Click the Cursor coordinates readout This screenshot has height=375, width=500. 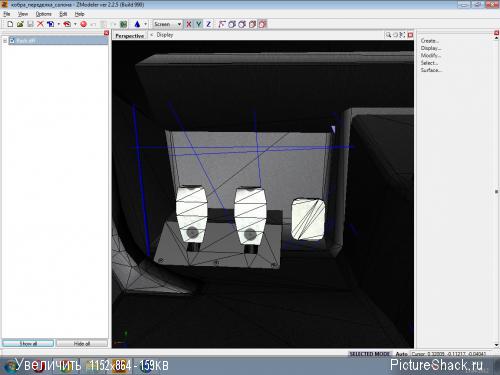(449, 354)
